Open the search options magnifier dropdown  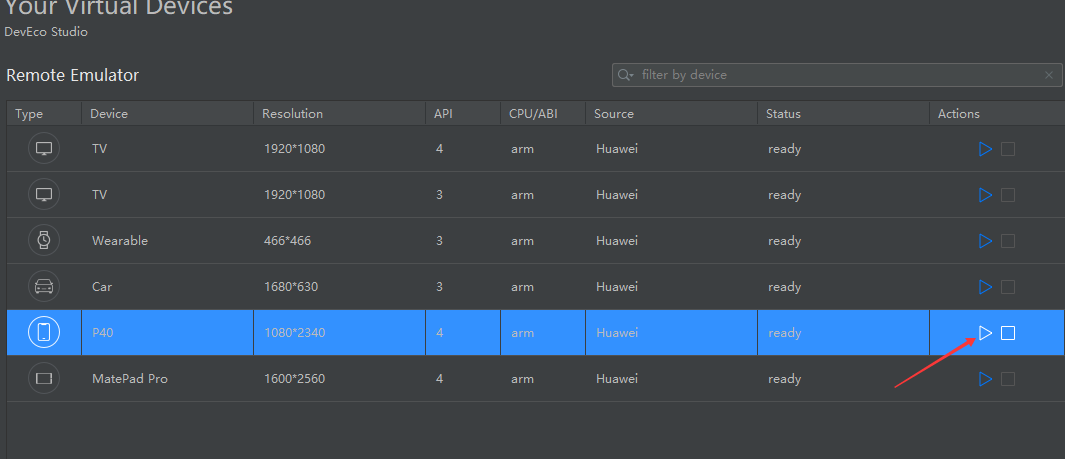point(626,75)
